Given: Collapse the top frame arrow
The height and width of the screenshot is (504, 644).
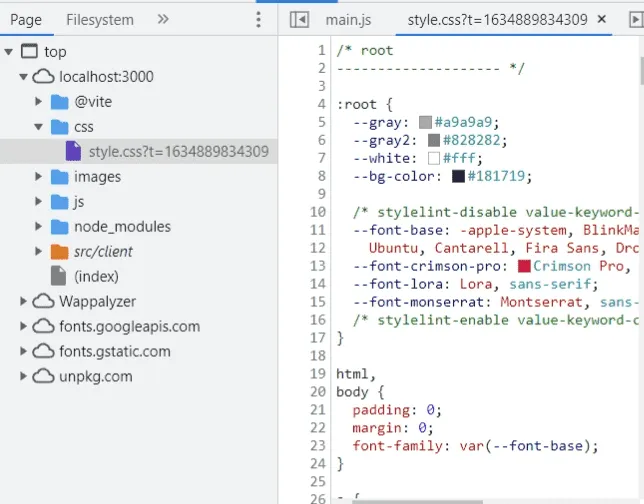Looking at the screenshot, I should click(x=9, y=52).
